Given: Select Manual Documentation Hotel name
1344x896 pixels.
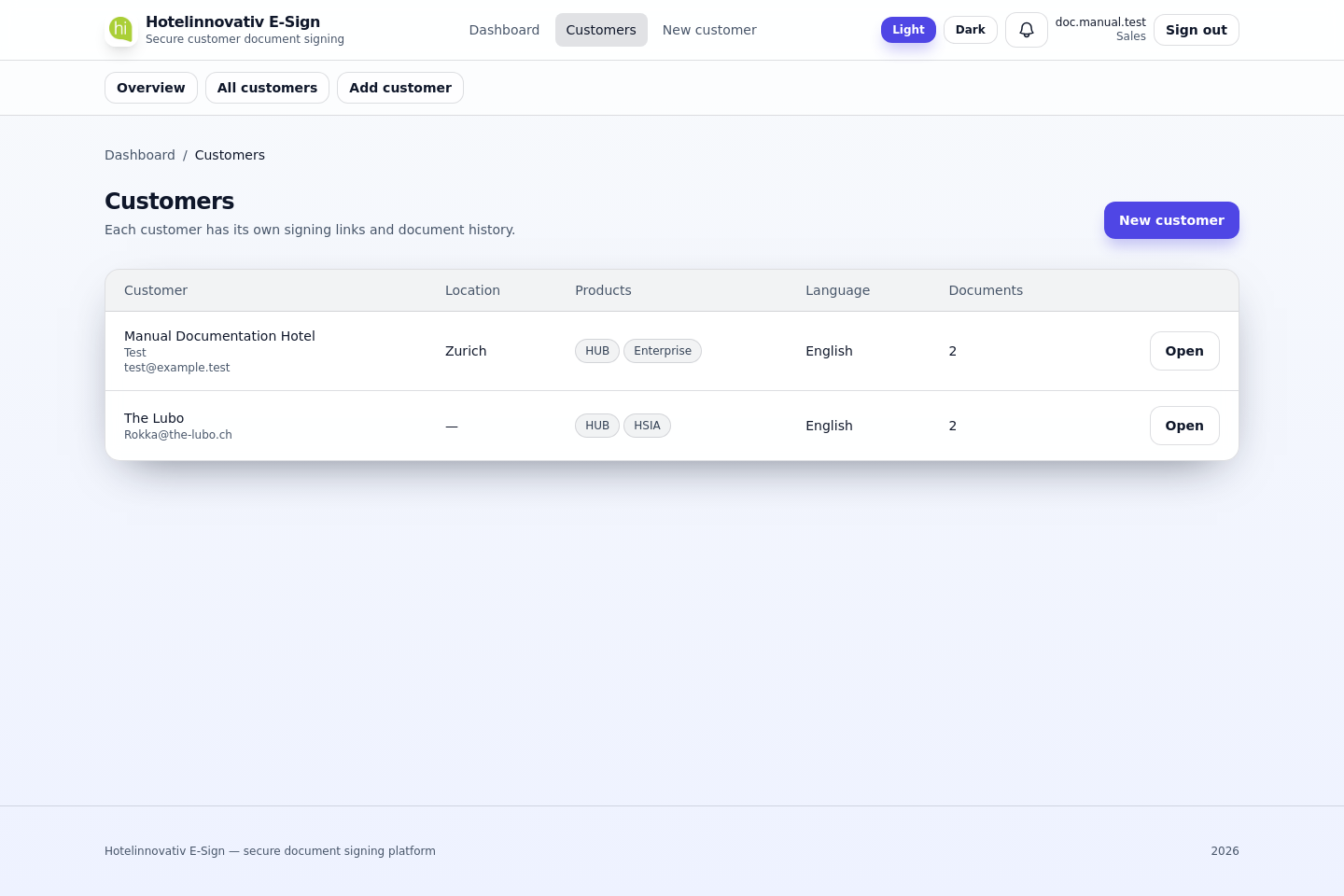Looking at the screenshot, I should [x=219, y=336].
